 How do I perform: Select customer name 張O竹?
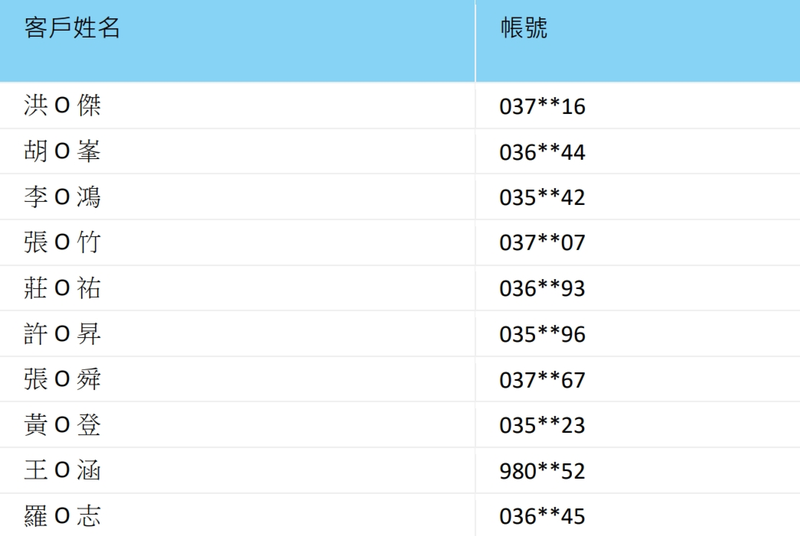pyautogui.click(x=62, y=243)
